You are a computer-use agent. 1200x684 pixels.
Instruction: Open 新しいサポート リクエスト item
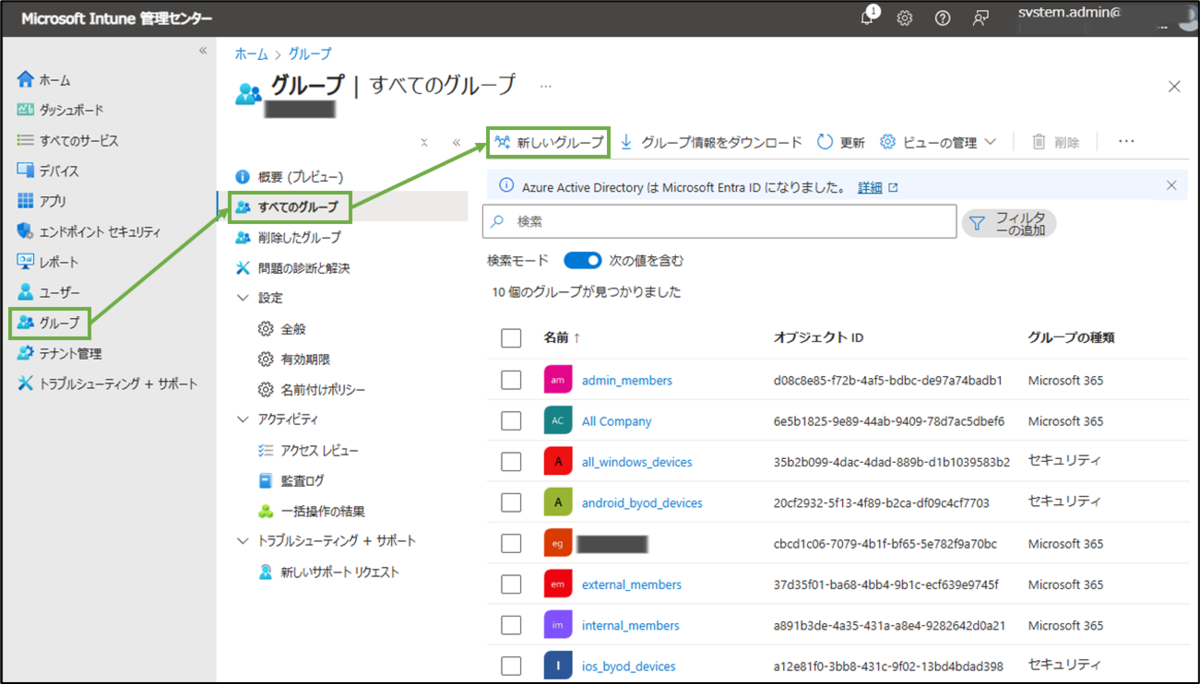click(328, 572)
